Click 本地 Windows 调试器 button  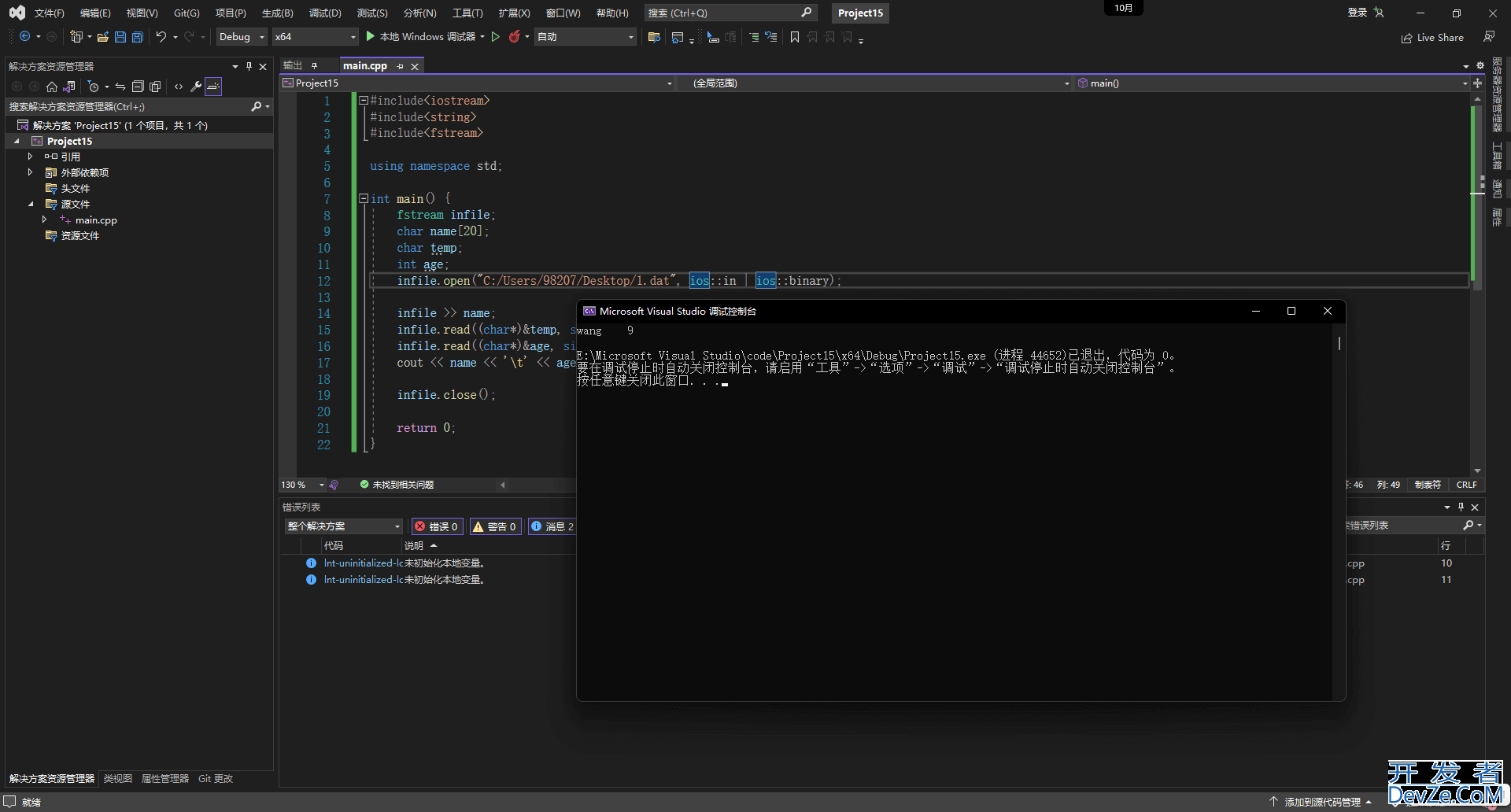coord(426,37)
